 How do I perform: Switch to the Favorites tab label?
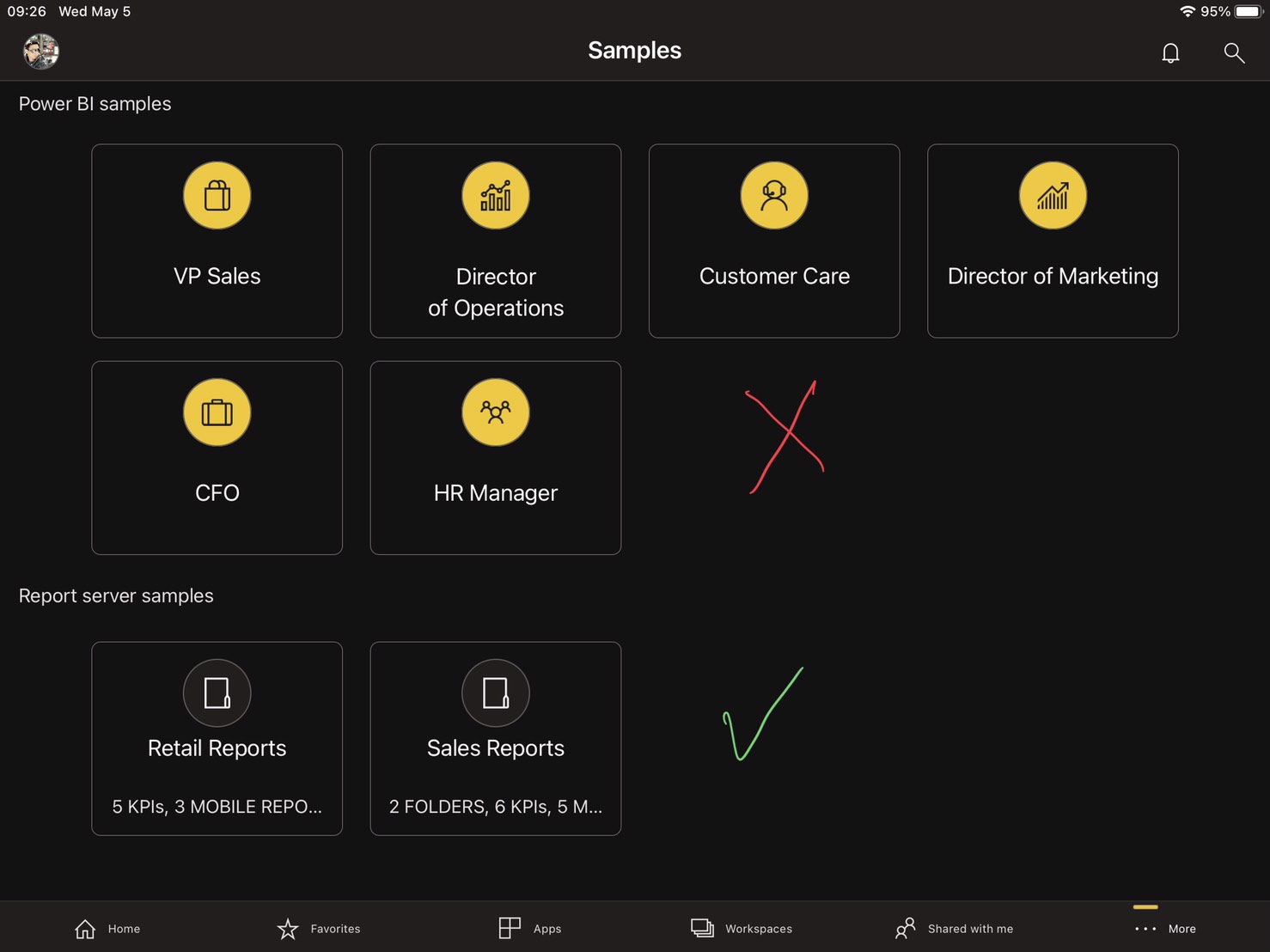335,929
